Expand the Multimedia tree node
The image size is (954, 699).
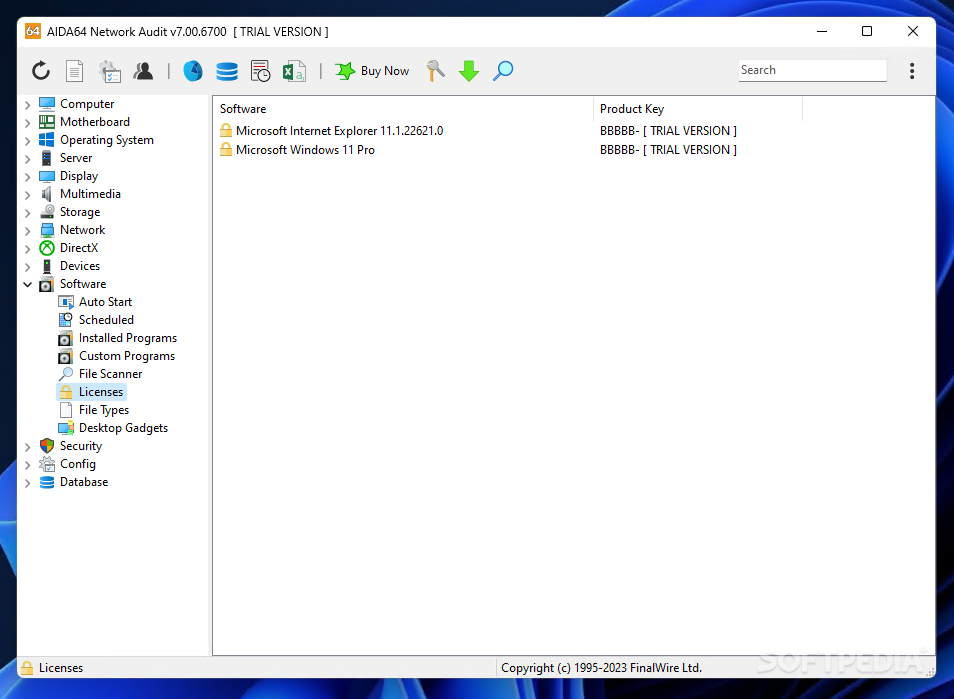pyautogui.click(x=27, y=195)
